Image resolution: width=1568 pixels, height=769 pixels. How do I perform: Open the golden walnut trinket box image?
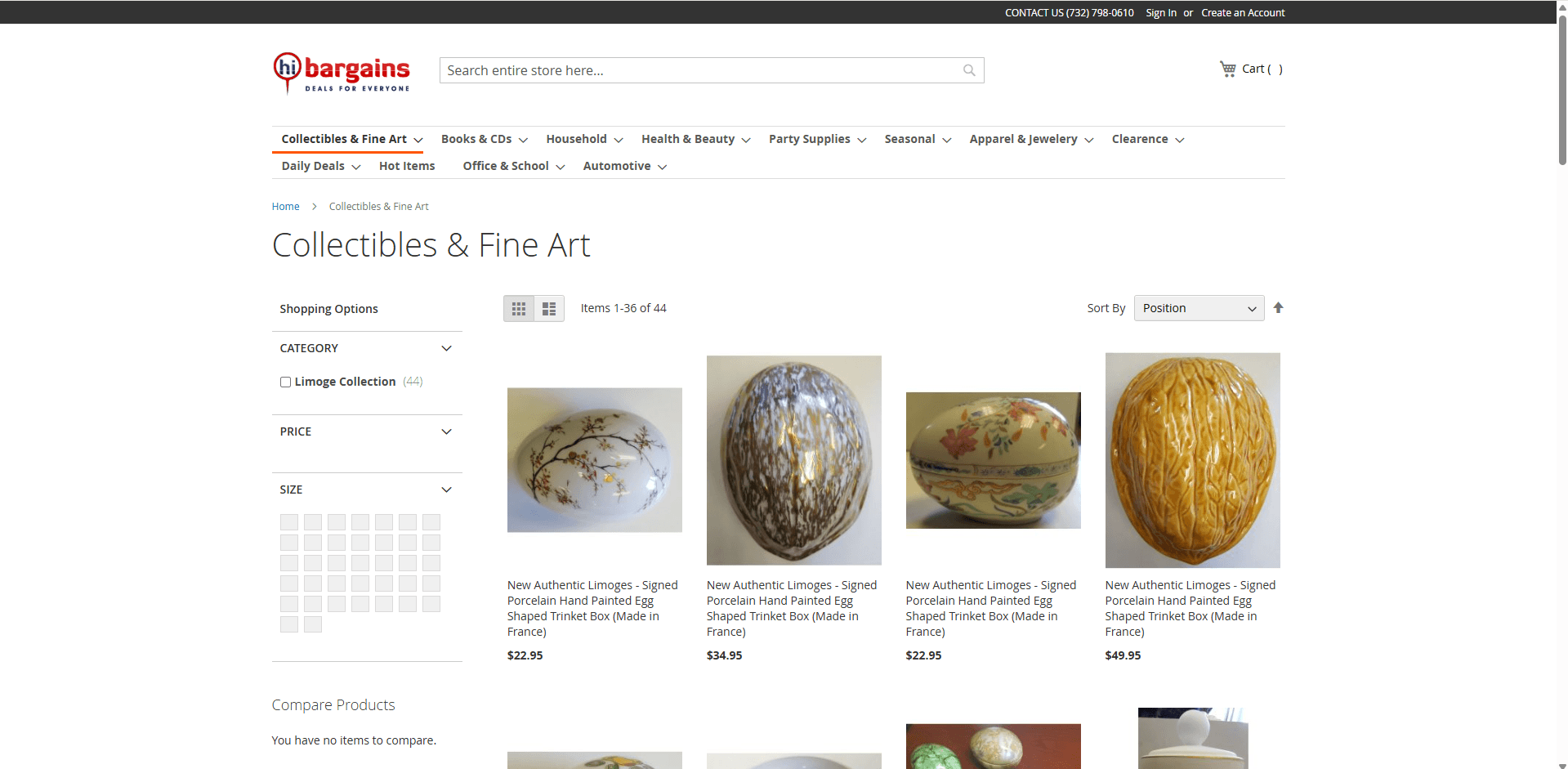pos(1192,460)
